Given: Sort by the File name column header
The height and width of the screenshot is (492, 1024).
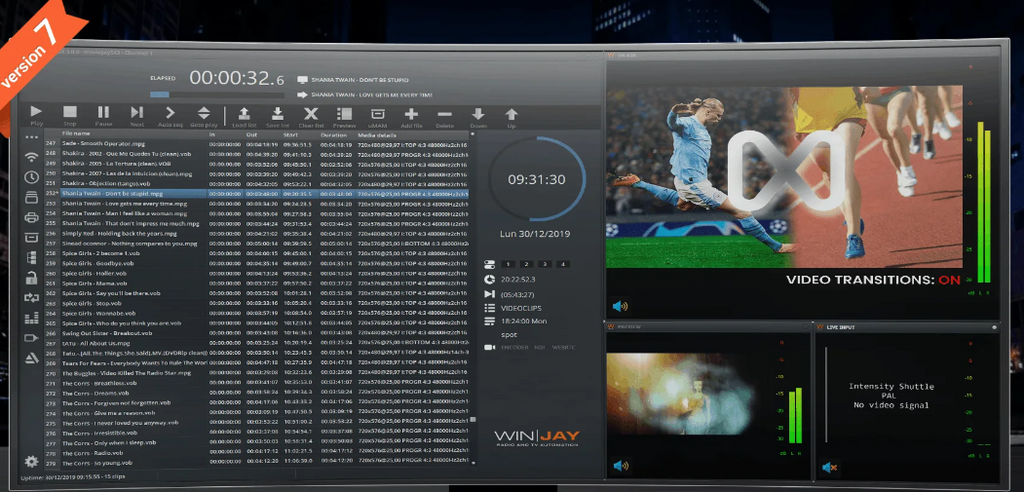Looking at the screenshot, I should pos(76,133).
